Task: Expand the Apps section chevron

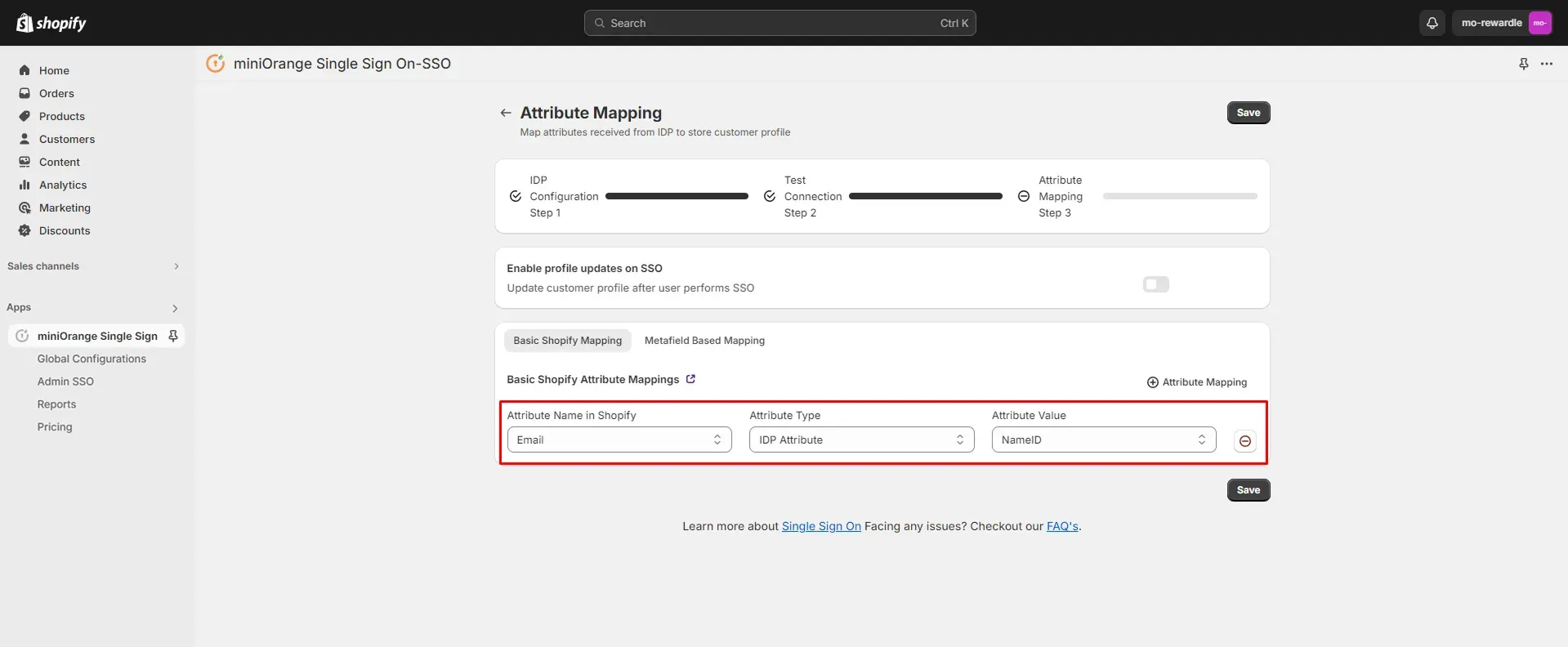Action: pos(175,308)
